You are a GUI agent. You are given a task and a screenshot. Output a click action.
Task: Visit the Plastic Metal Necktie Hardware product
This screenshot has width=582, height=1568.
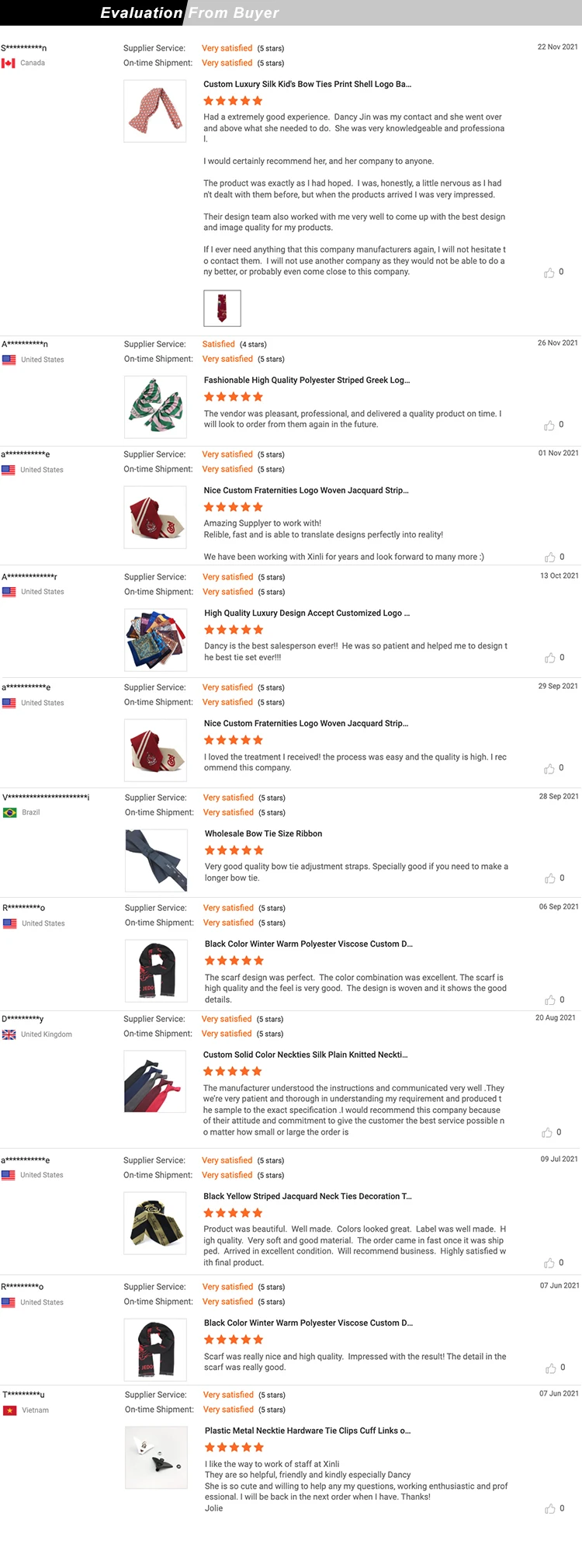tap(307, 1431)
